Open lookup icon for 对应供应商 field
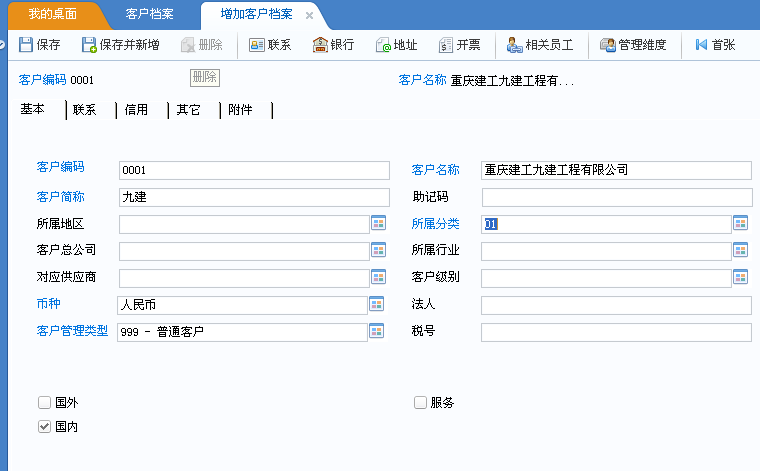The width and height of the screenshot is (760, 471). 379,277
